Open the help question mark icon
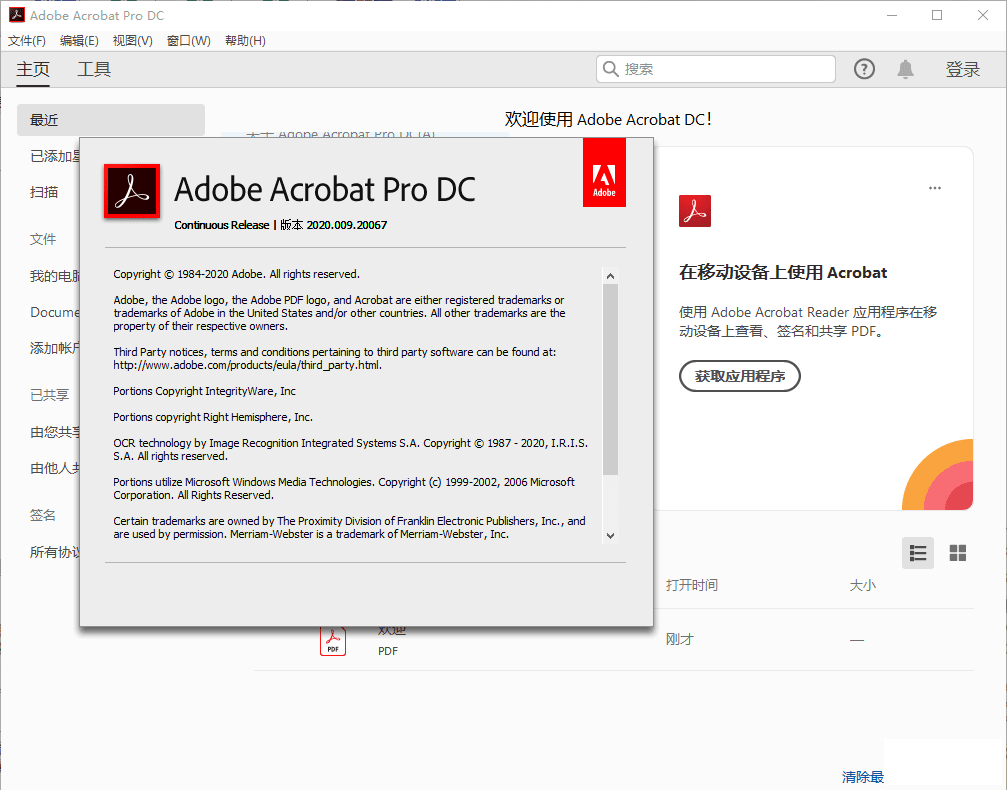 864,69
